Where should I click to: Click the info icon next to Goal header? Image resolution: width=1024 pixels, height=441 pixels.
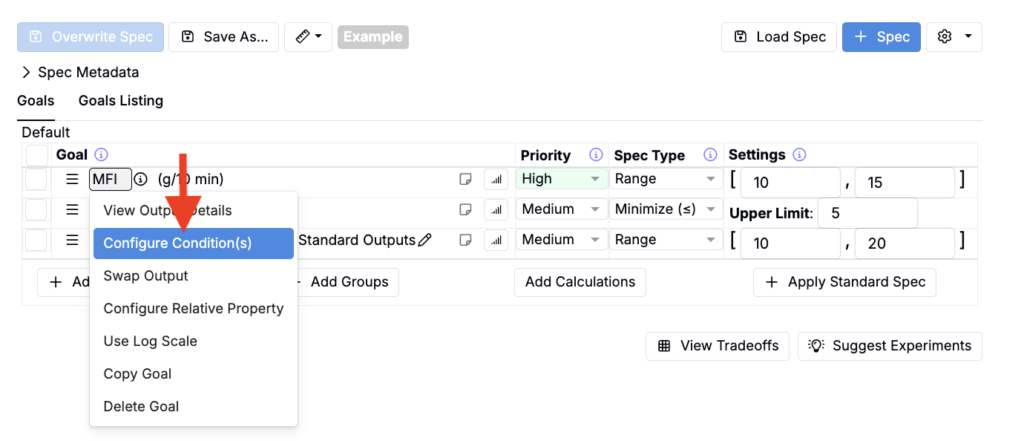point(101,155)
